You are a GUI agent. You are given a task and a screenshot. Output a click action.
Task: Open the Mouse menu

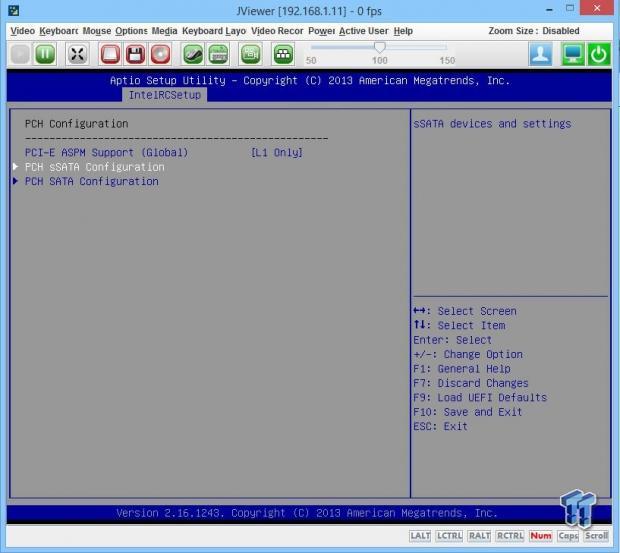tap(96, 31)
